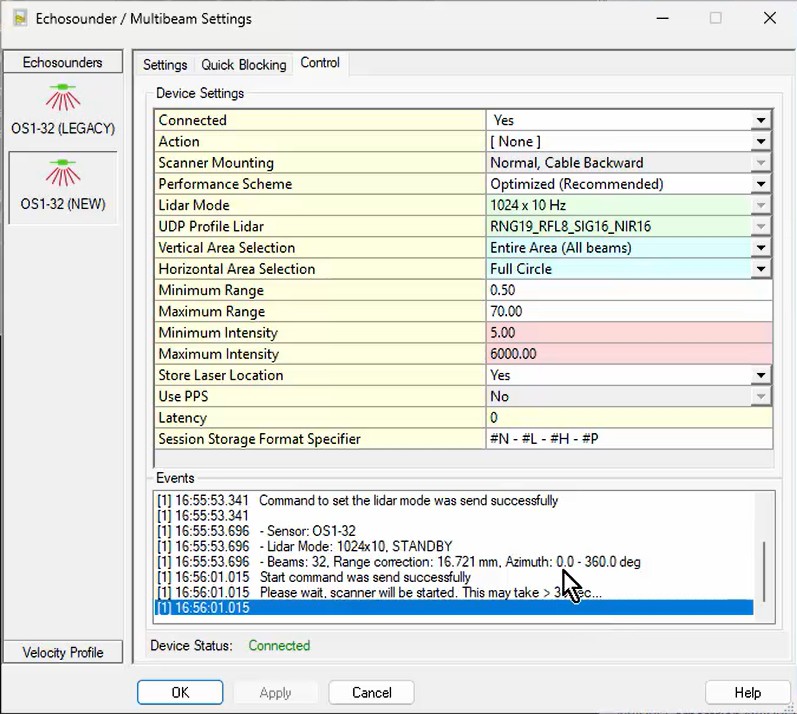797x714 pixels.
Task: Click the 'Performance Scheme' setting label
Action: click(x=225, y=184)
